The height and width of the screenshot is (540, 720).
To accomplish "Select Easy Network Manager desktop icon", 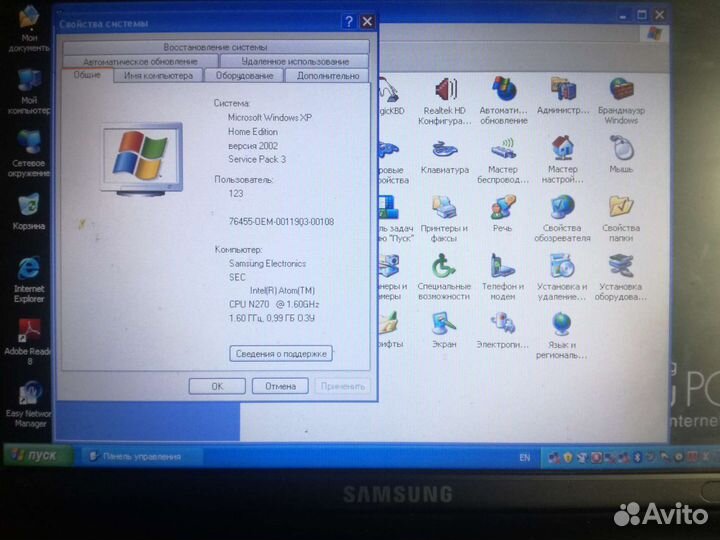I will 29,404.
